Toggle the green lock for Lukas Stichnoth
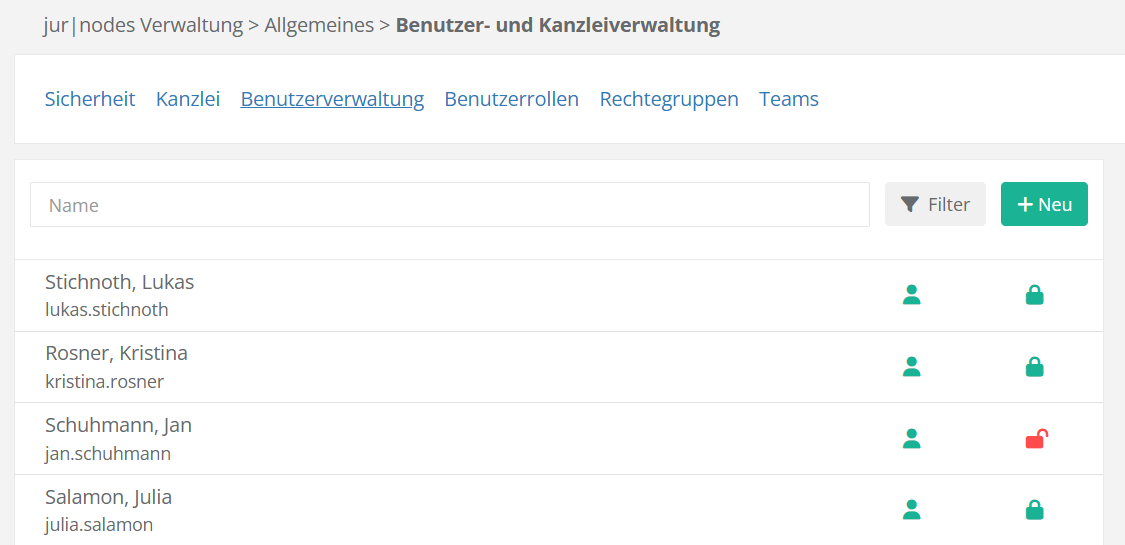Image resolution: width=1125 pixels, height=545 pixels. (1034, 295)
